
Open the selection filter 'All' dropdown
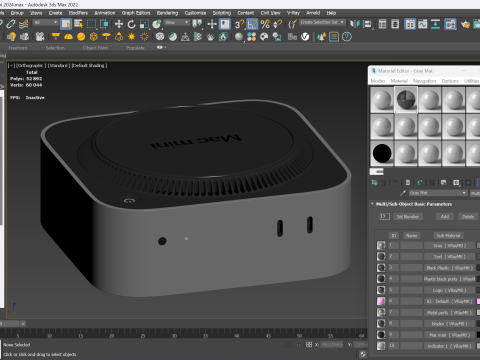pyautogui.click(x=46, y=22)
